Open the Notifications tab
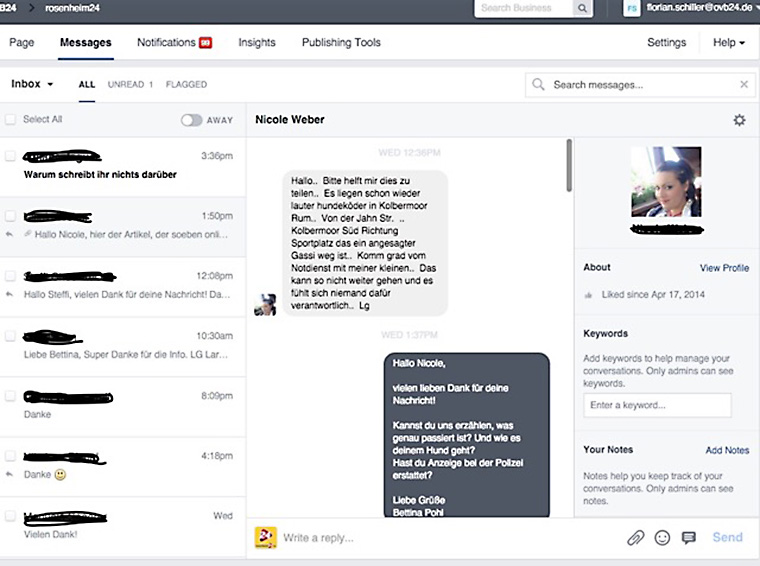Viewport: 760px width, 566px height. pyautogui.click(x=166, y=43)
